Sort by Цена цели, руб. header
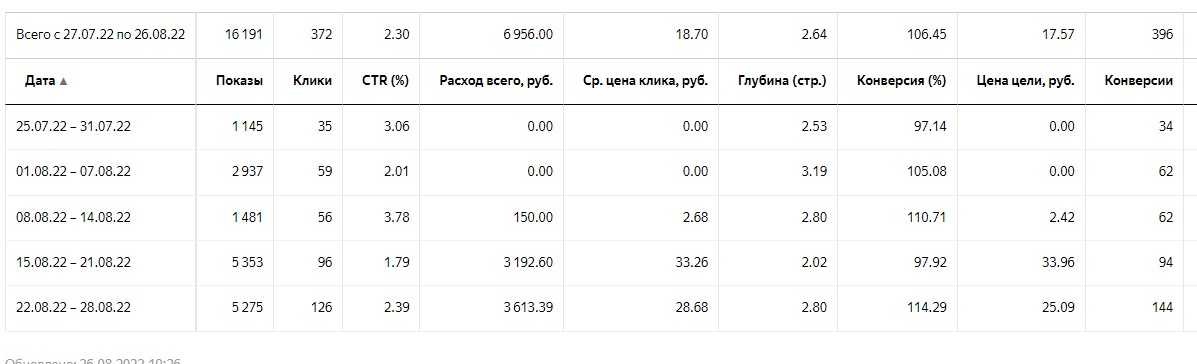This screenshot has height=364, width=1197. coord(1025,81)
